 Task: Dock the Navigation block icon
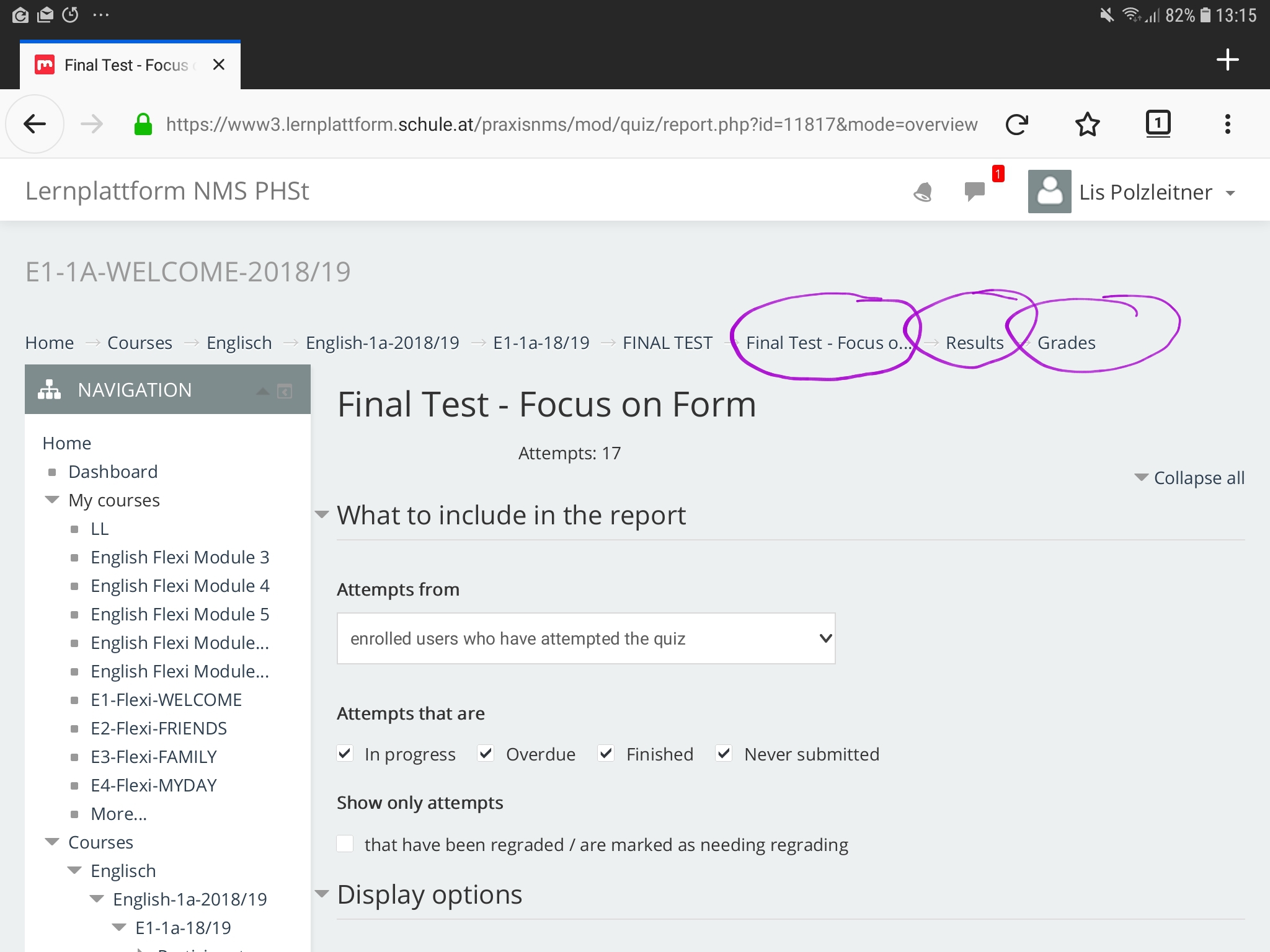pos(285,391)
